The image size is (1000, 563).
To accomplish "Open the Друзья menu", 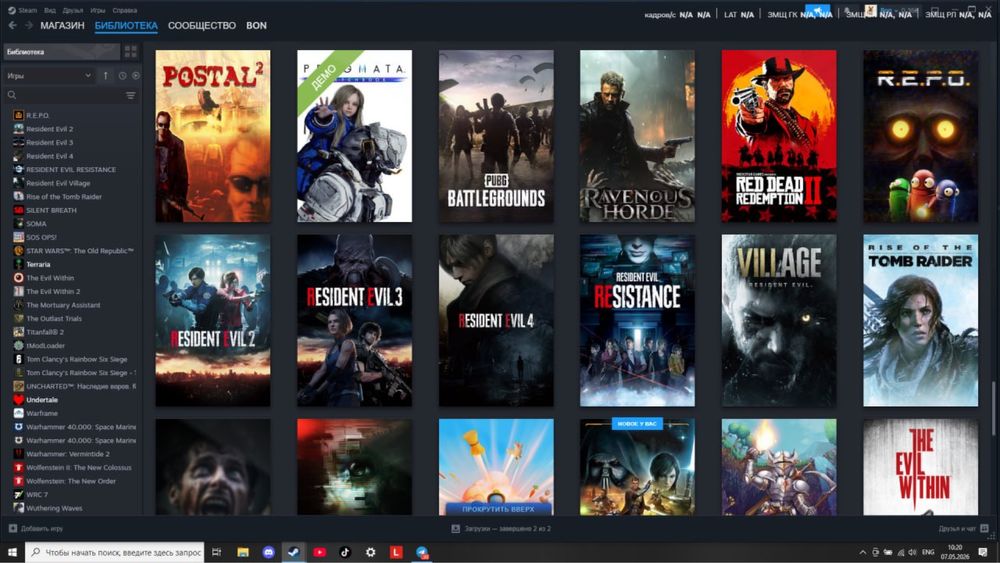I will (x=73, y=10).
